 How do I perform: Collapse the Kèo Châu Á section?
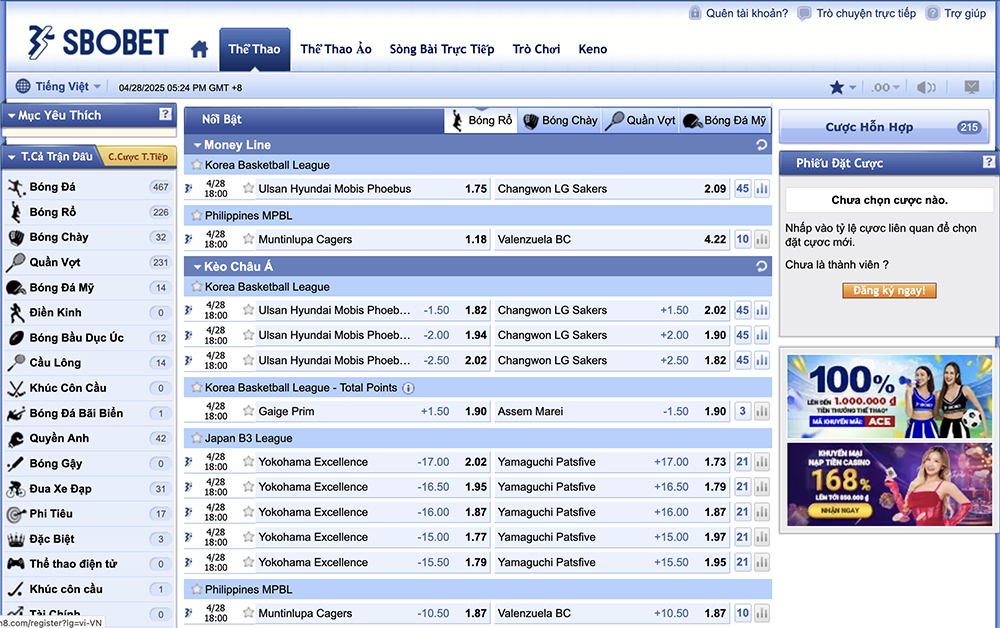coord(197,267)
